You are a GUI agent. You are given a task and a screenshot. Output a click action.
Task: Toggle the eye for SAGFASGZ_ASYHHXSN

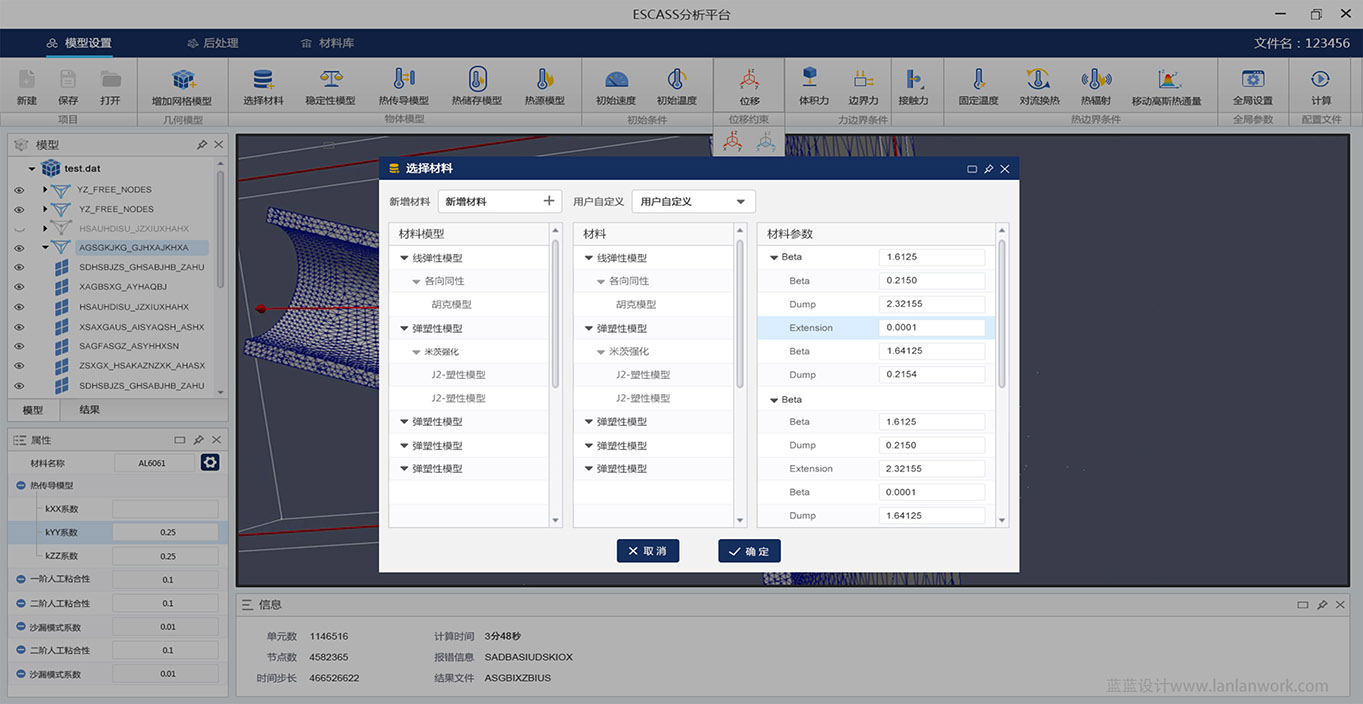click(19, 346)
